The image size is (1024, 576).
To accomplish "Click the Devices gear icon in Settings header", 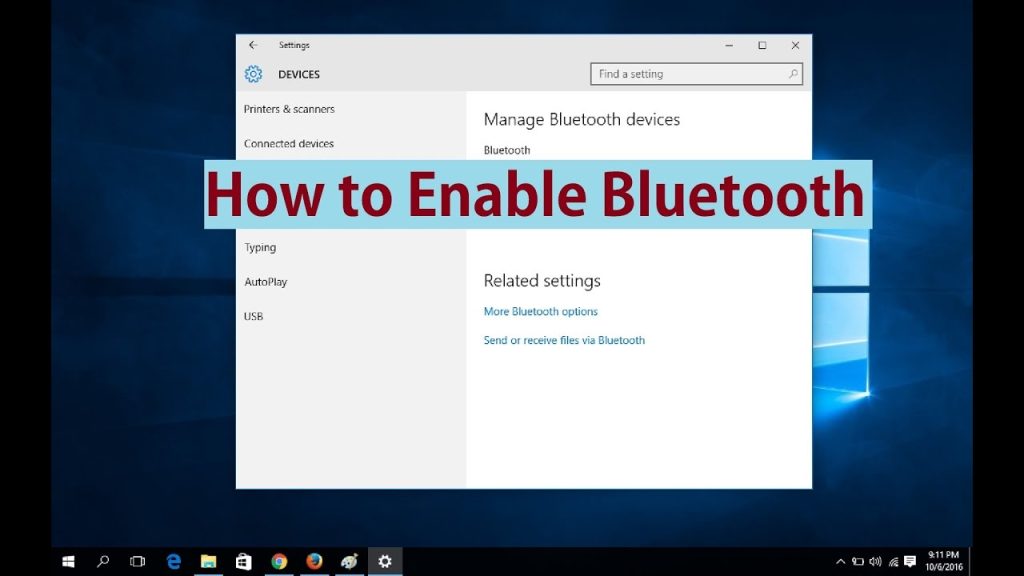I will (x=253, y=74).
